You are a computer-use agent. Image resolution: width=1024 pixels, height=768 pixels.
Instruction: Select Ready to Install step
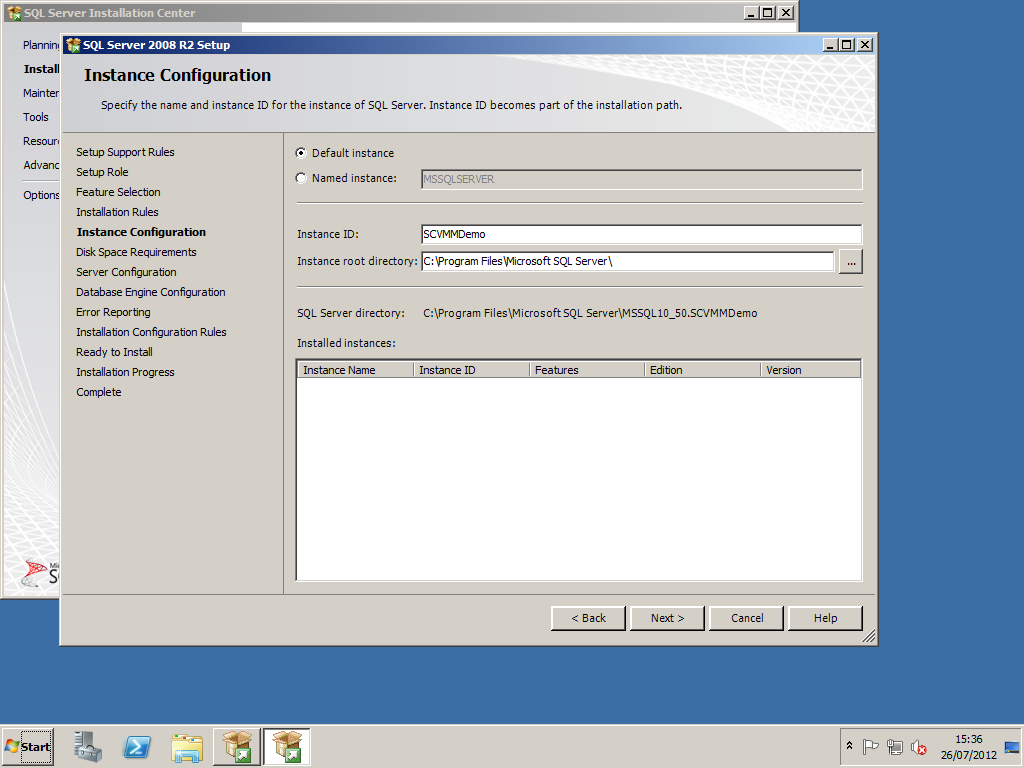coord(114,352)
